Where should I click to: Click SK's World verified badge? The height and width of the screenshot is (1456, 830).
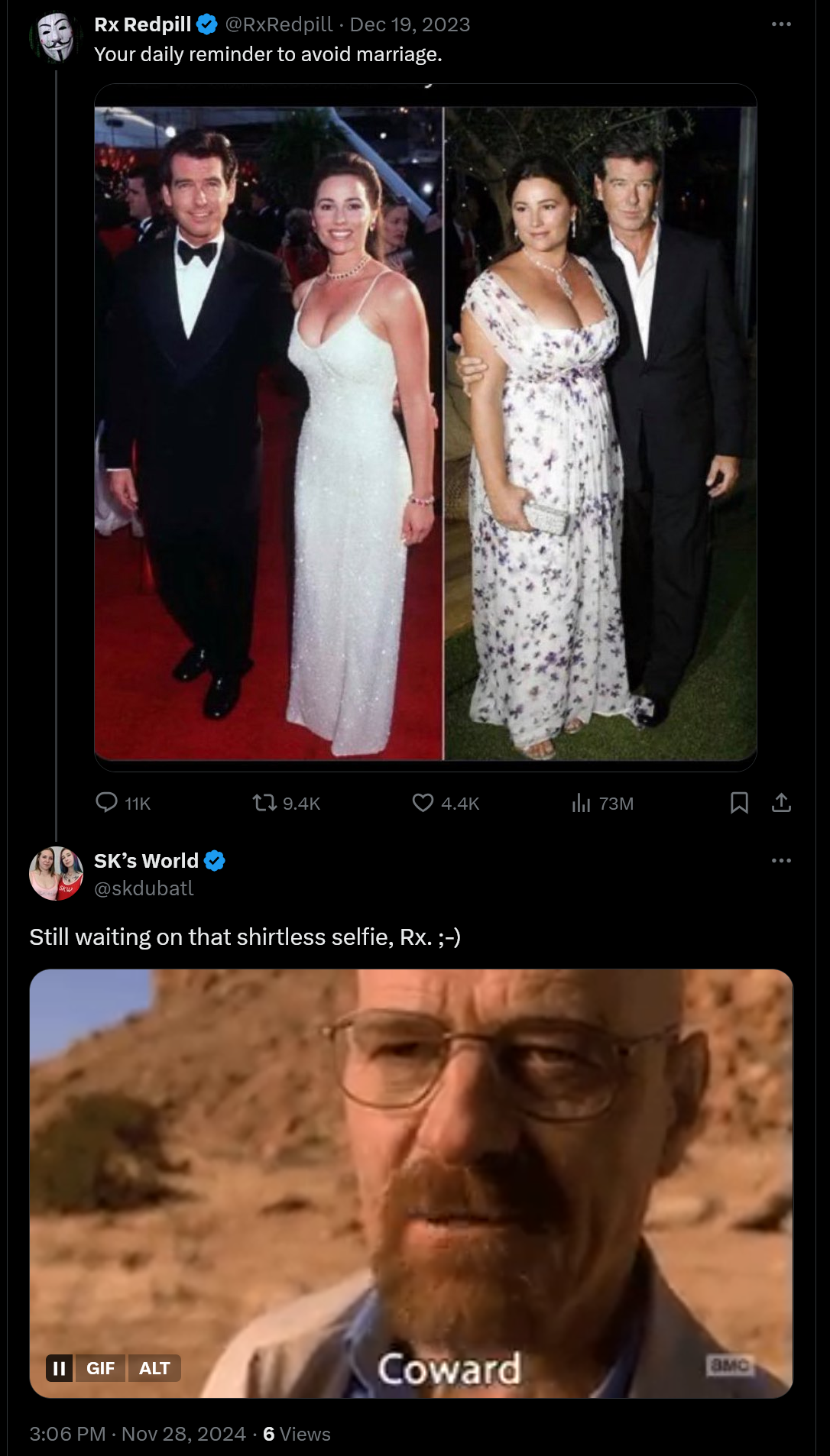pos(215,861)
